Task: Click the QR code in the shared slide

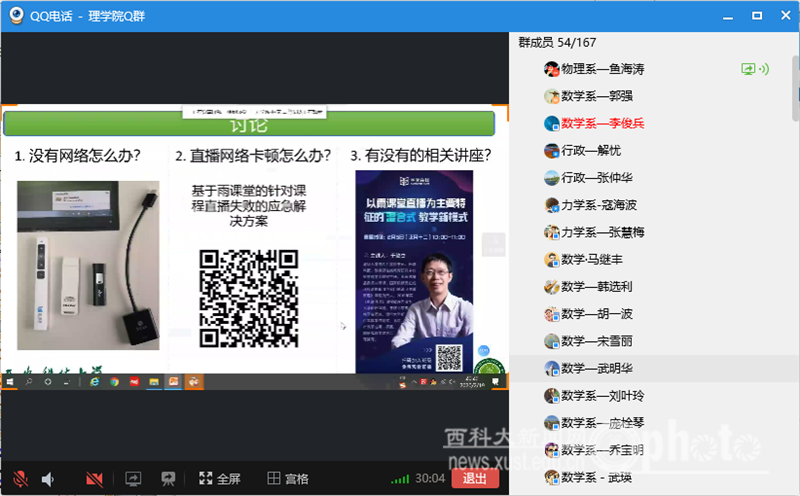Action: (248, 299)
